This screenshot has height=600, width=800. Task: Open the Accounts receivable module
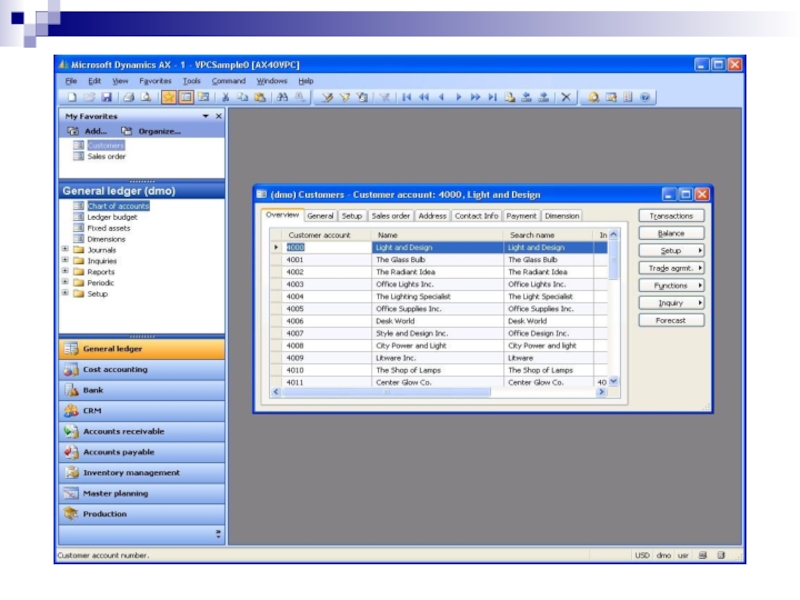pyautogui.click(x=141, y=431)
